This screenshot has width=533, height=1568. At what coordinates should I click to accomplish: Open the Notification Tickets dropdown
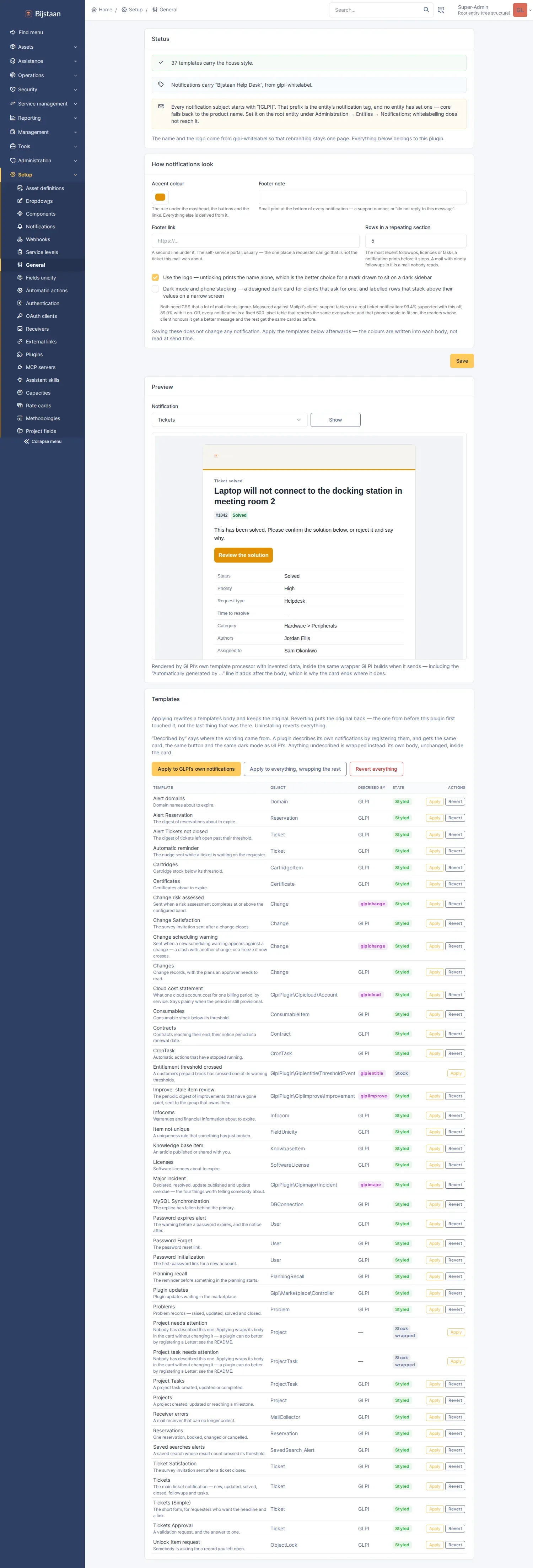(x=230, y=420)
